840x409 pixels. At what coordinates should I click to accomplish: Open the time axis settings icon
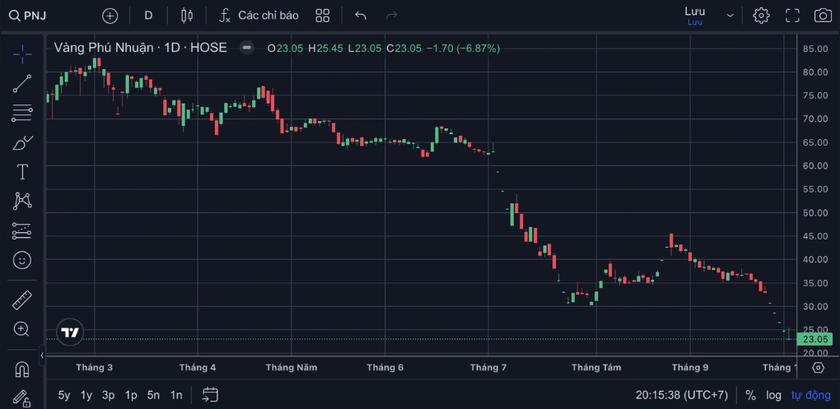click(x=818, y=368)
